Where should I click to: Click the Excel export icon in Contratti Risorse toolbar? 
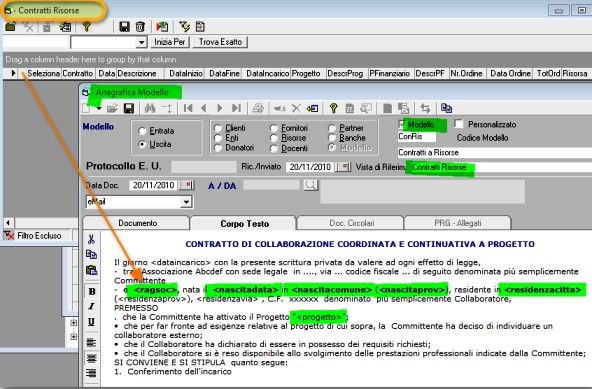[162, 27]
